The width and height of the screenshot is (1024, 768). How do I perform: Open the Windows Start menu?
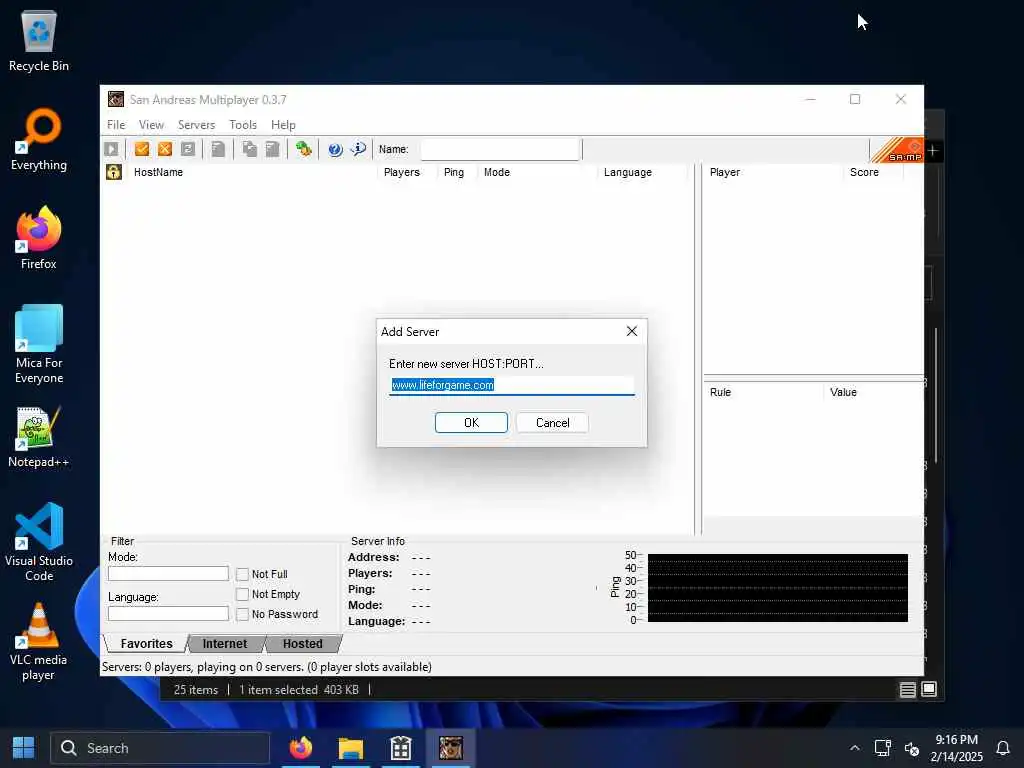click(x=24, y=748)
